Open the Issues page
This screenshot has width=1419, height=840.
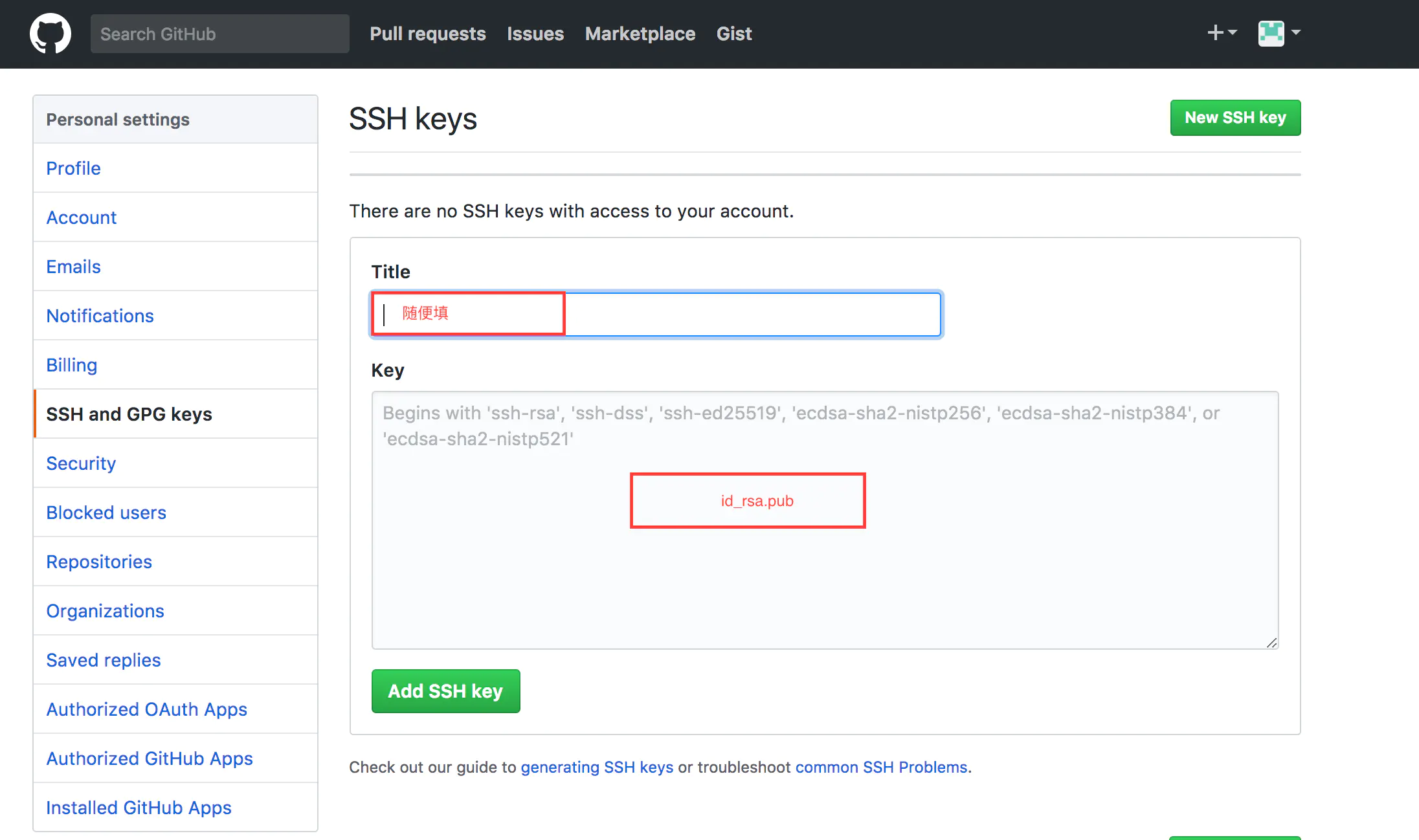click(535, 34)
